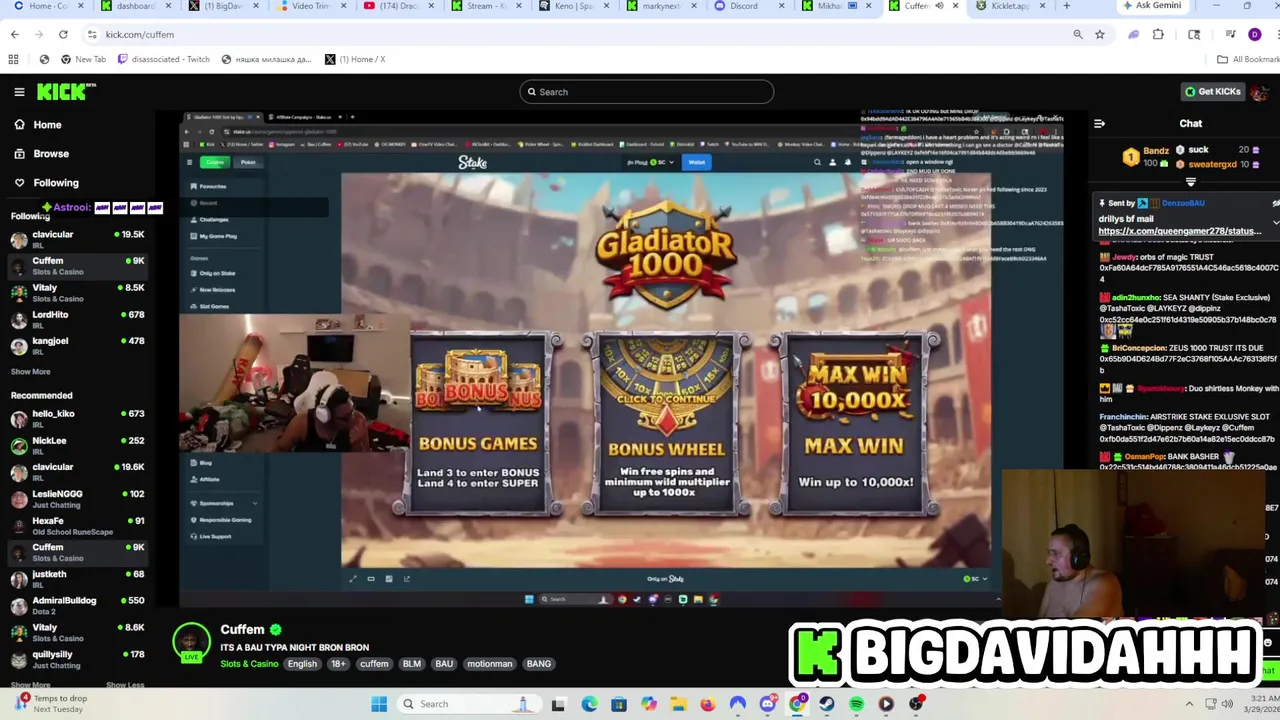
Task: Expand the gift leaderboard arrow
Action: click(1190, 182)
